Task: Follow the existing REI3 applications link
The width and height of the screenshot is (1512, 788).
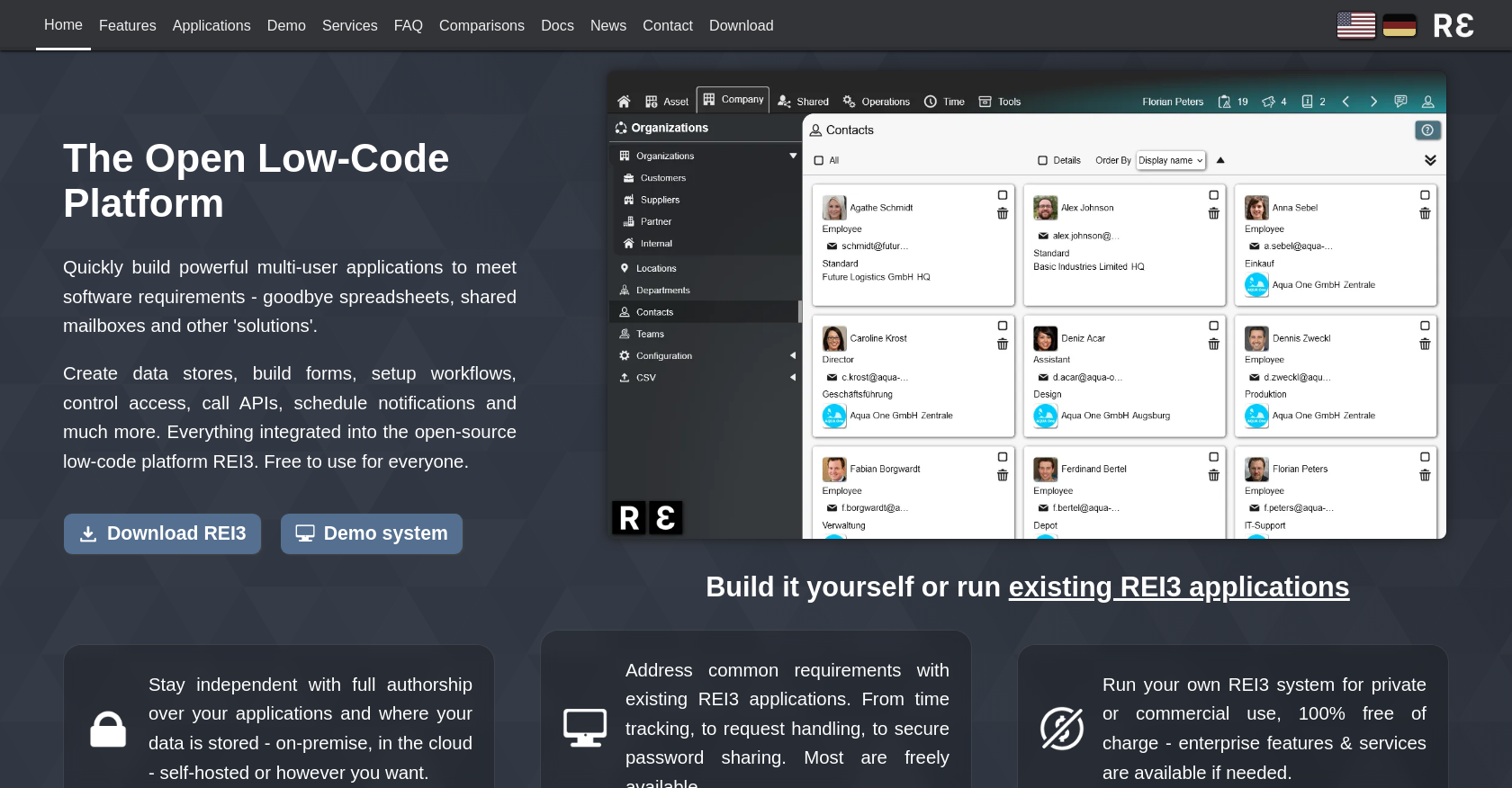Action: [x=1179, y=587]
